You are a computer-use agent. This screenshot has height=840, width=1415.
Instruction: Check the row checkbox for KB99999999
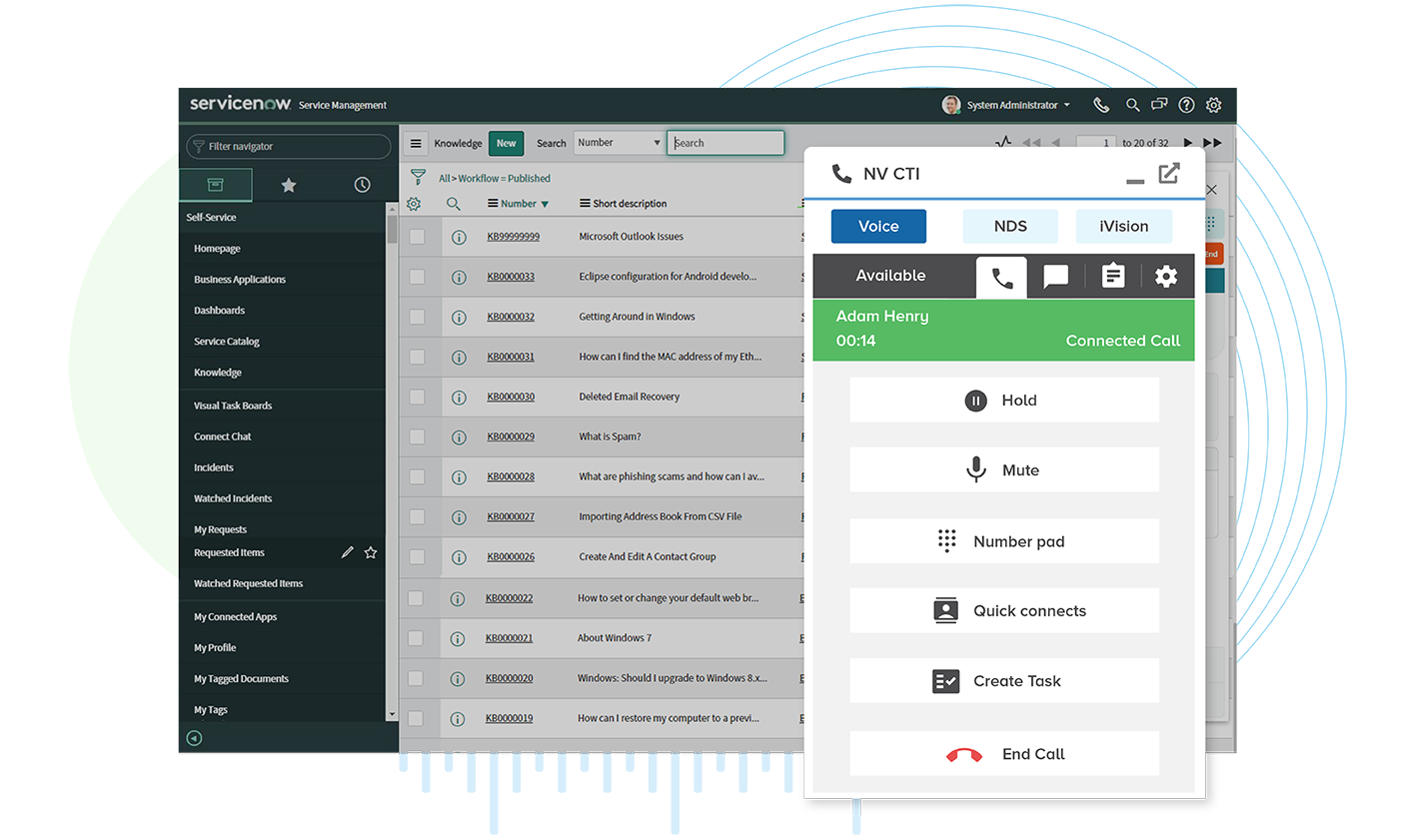click(417, 237)
